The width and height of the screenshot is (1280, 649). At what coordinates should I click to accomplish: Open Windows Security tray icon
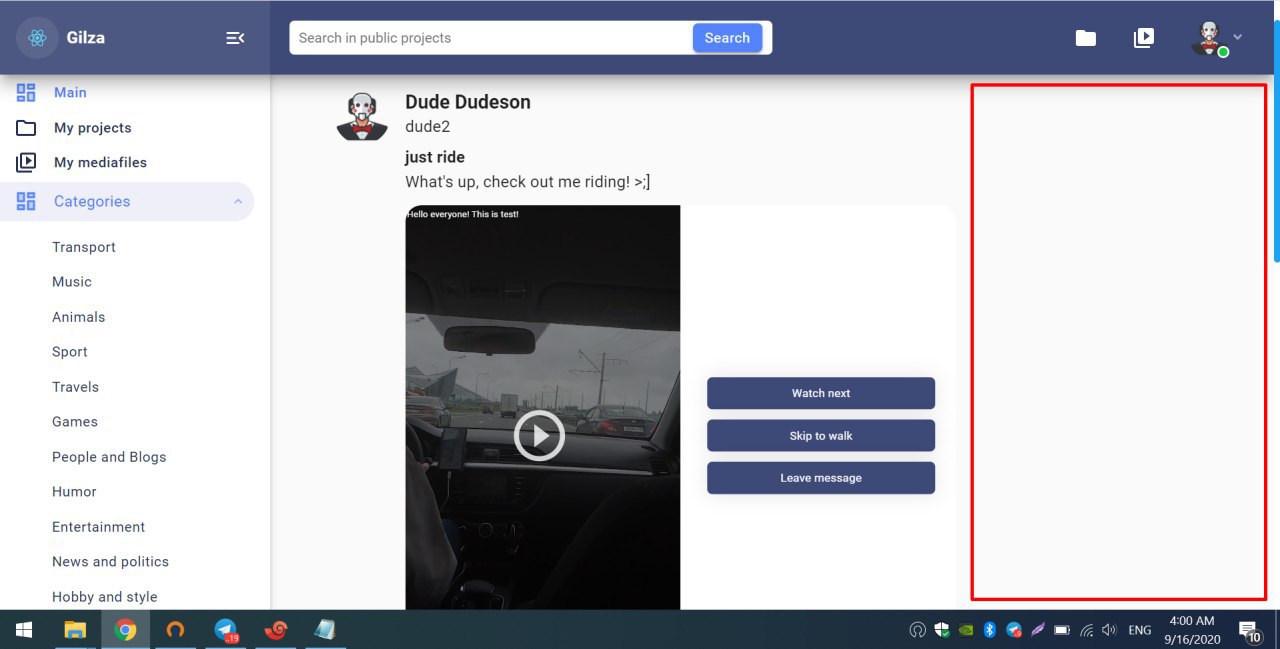(941, 630)
